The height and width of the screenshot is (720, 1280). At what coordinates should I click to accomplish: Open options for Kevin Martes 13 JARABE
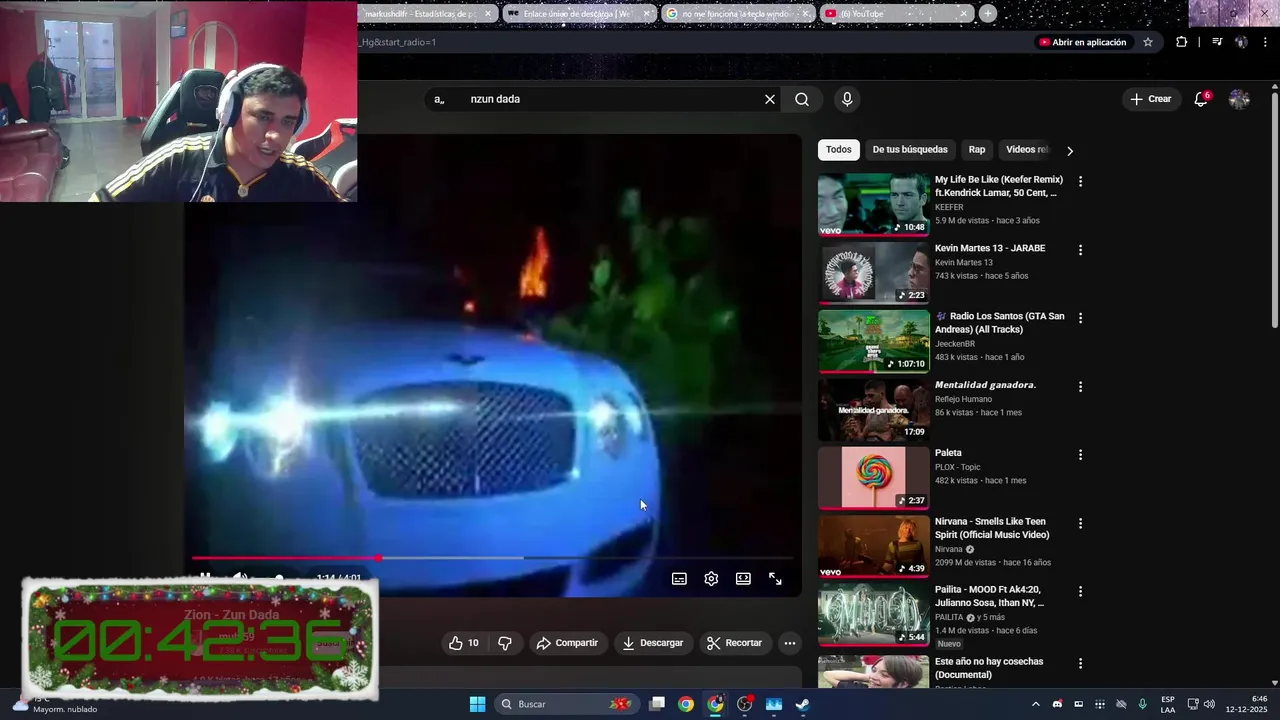(1080, 250)
